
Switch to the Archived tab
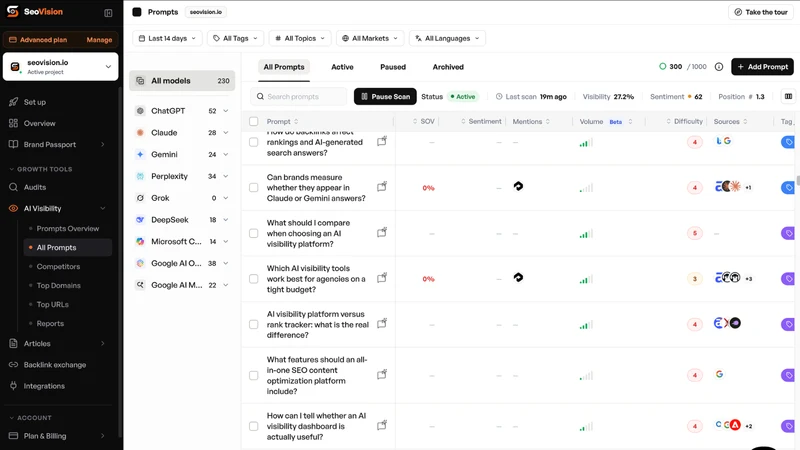448,67
